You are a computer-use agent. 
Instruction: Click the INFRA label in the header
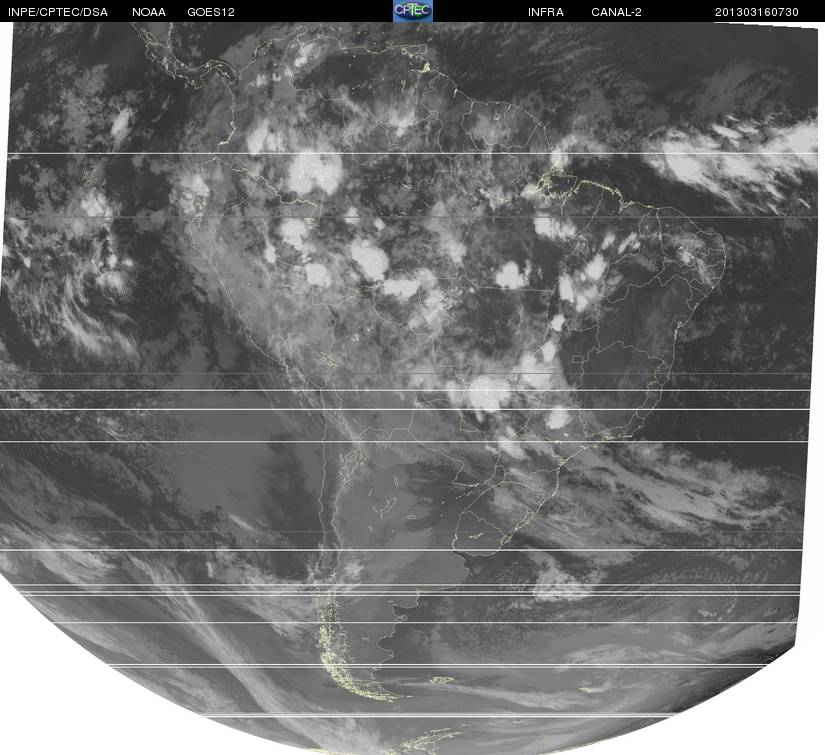pos(546,12)
